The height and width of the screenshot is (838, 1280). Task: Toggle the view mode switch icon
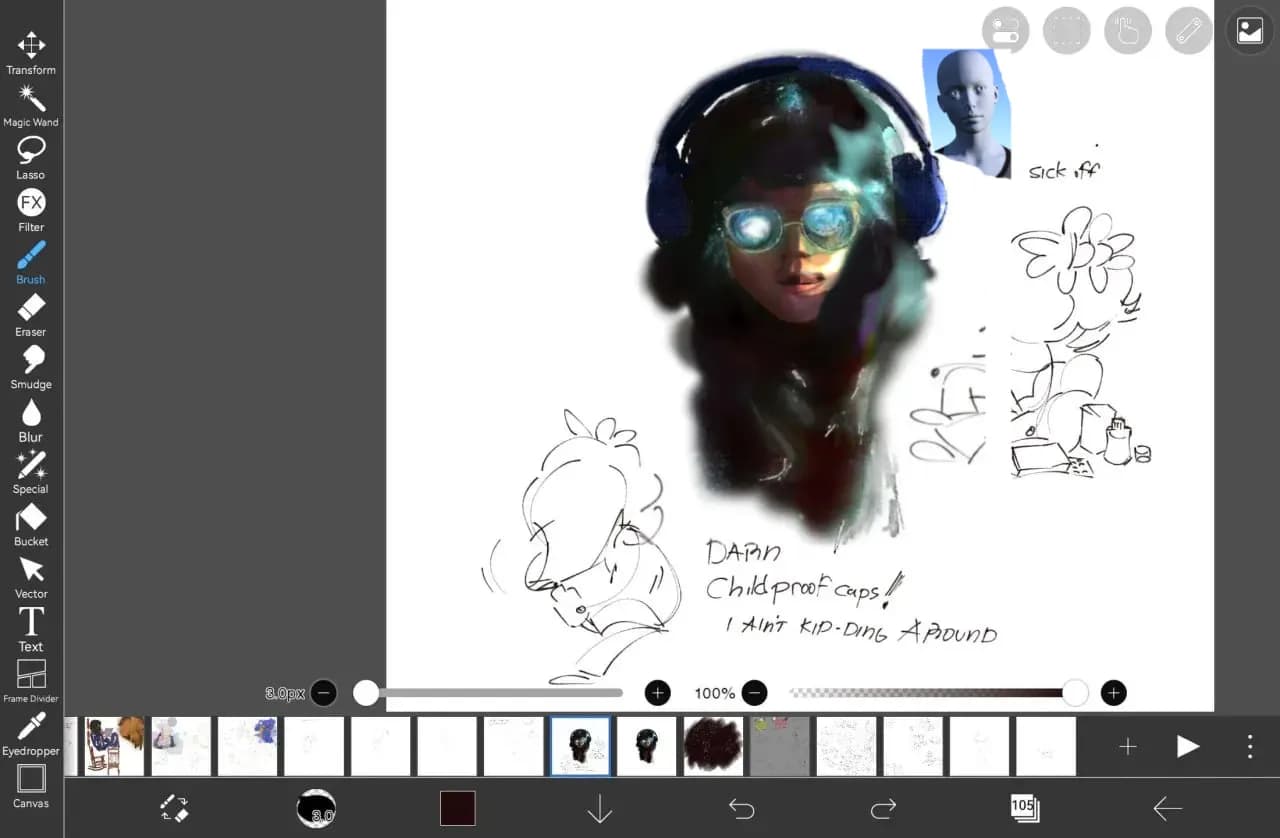coord(1005,31)
